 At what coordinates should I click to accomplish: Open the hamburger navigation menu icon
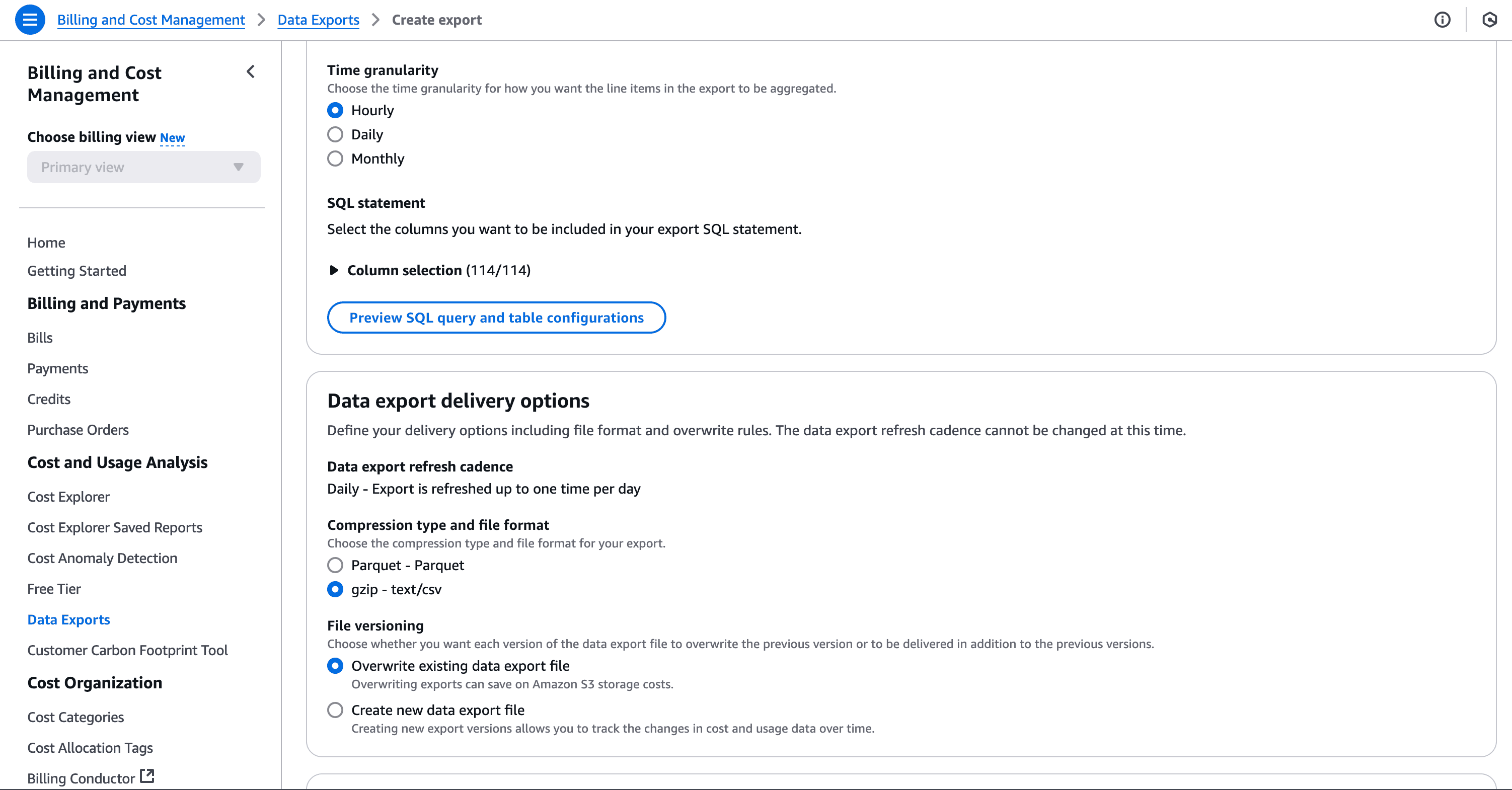[x=30, y=20]
